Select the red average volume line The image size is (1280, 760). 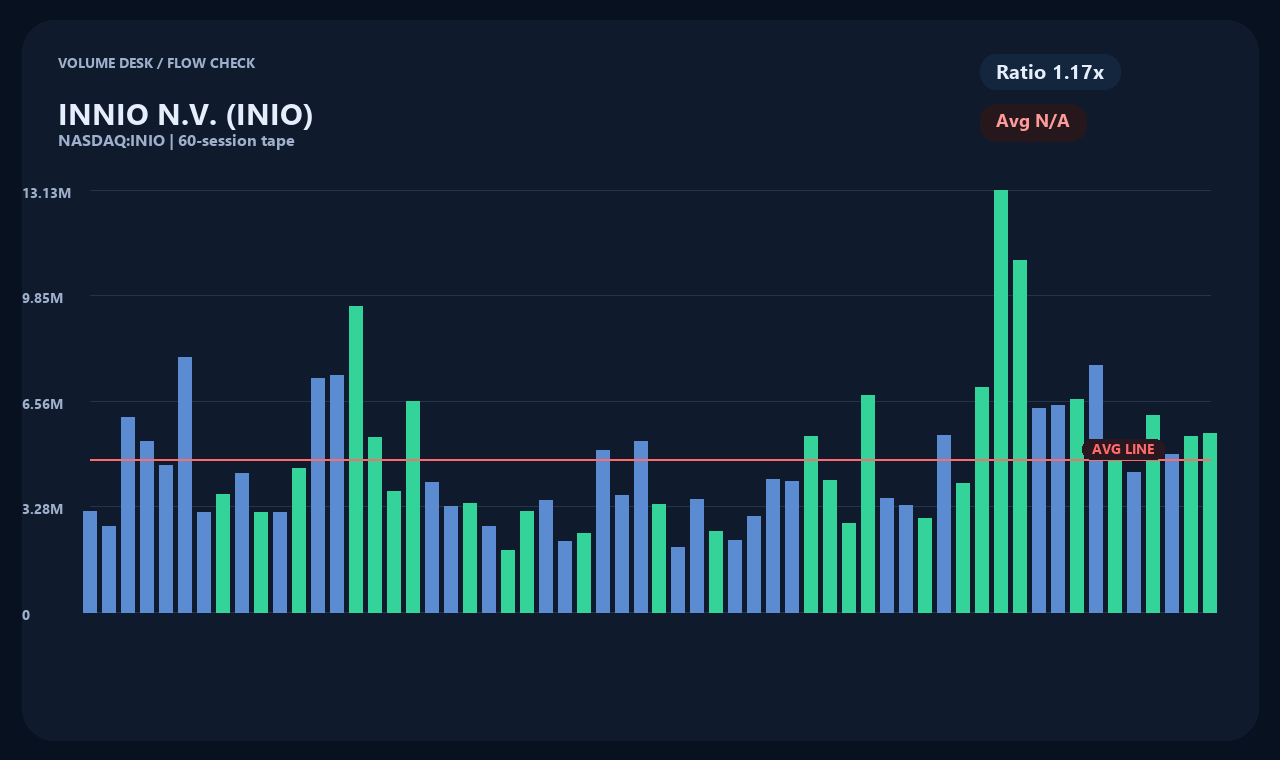point(650,460)
